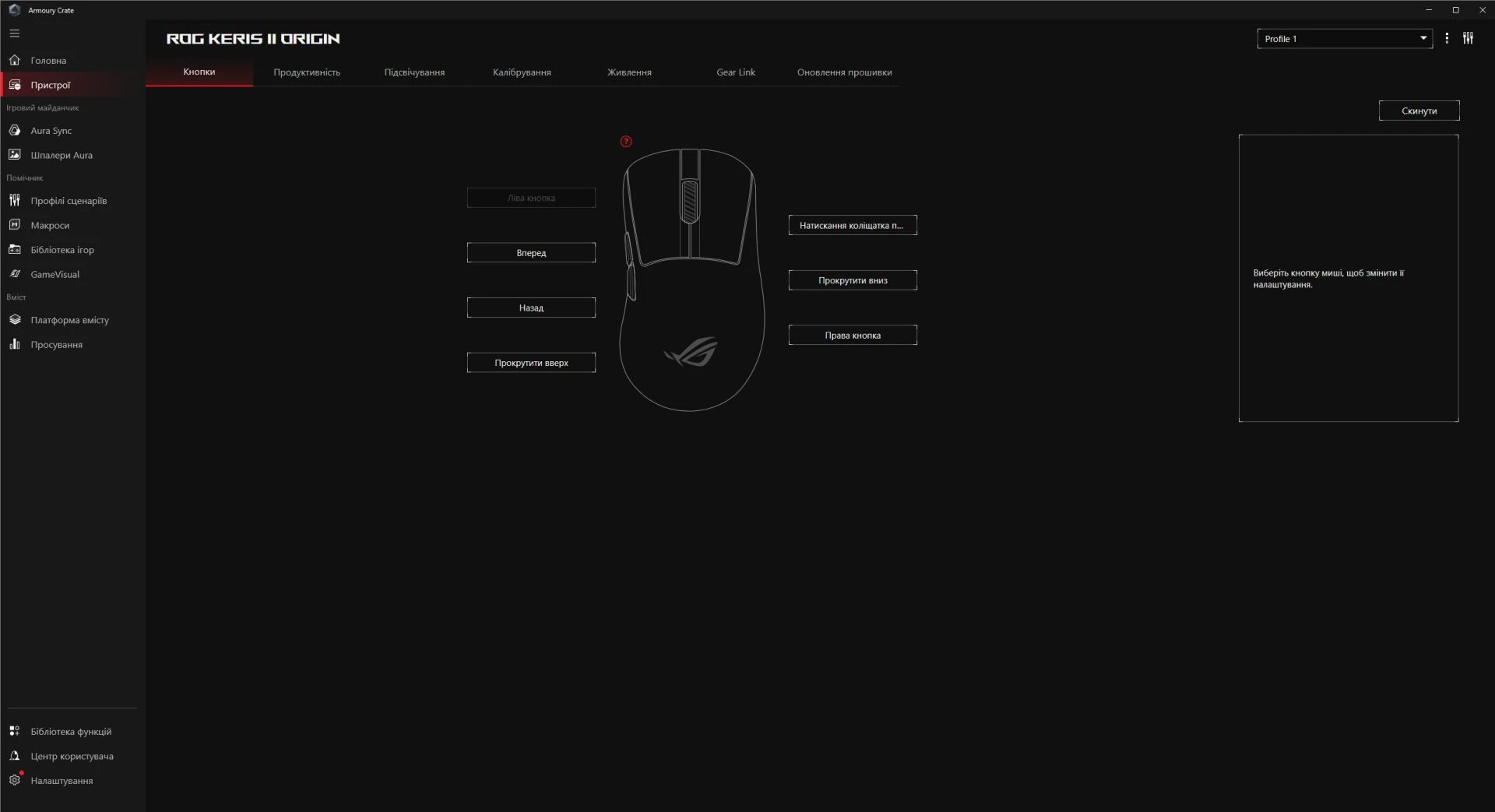Click the mouse illustration
This screenshot has width=1495, height=812.
pyautogui.click(x=691, y=279)
